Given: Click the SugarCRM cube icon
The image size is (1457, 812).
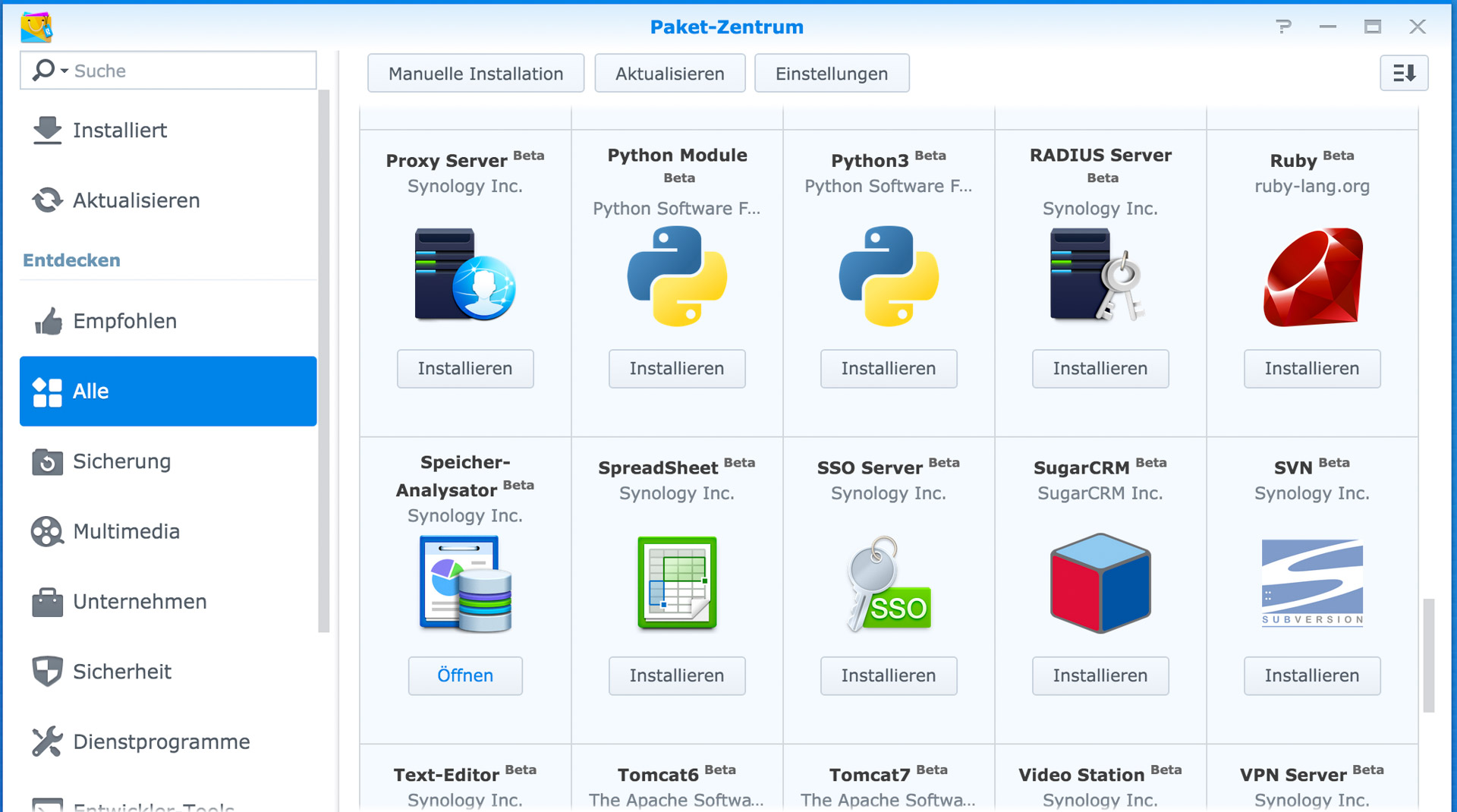Looking at the screenshot, I should pos(1100,583).
